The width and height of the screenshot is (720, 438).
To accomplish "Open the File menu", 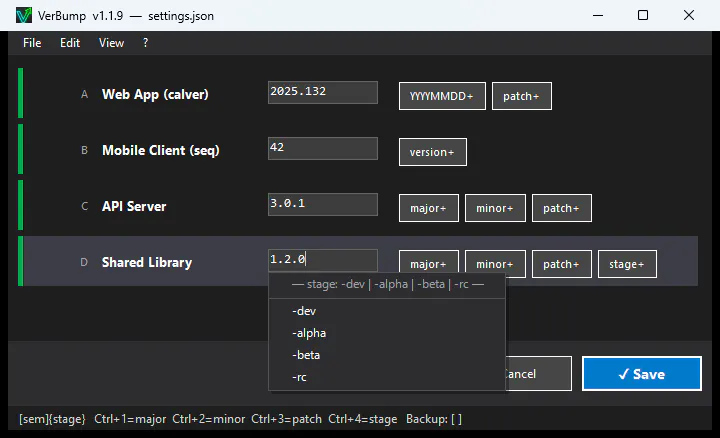I will [x=32, y=43].
